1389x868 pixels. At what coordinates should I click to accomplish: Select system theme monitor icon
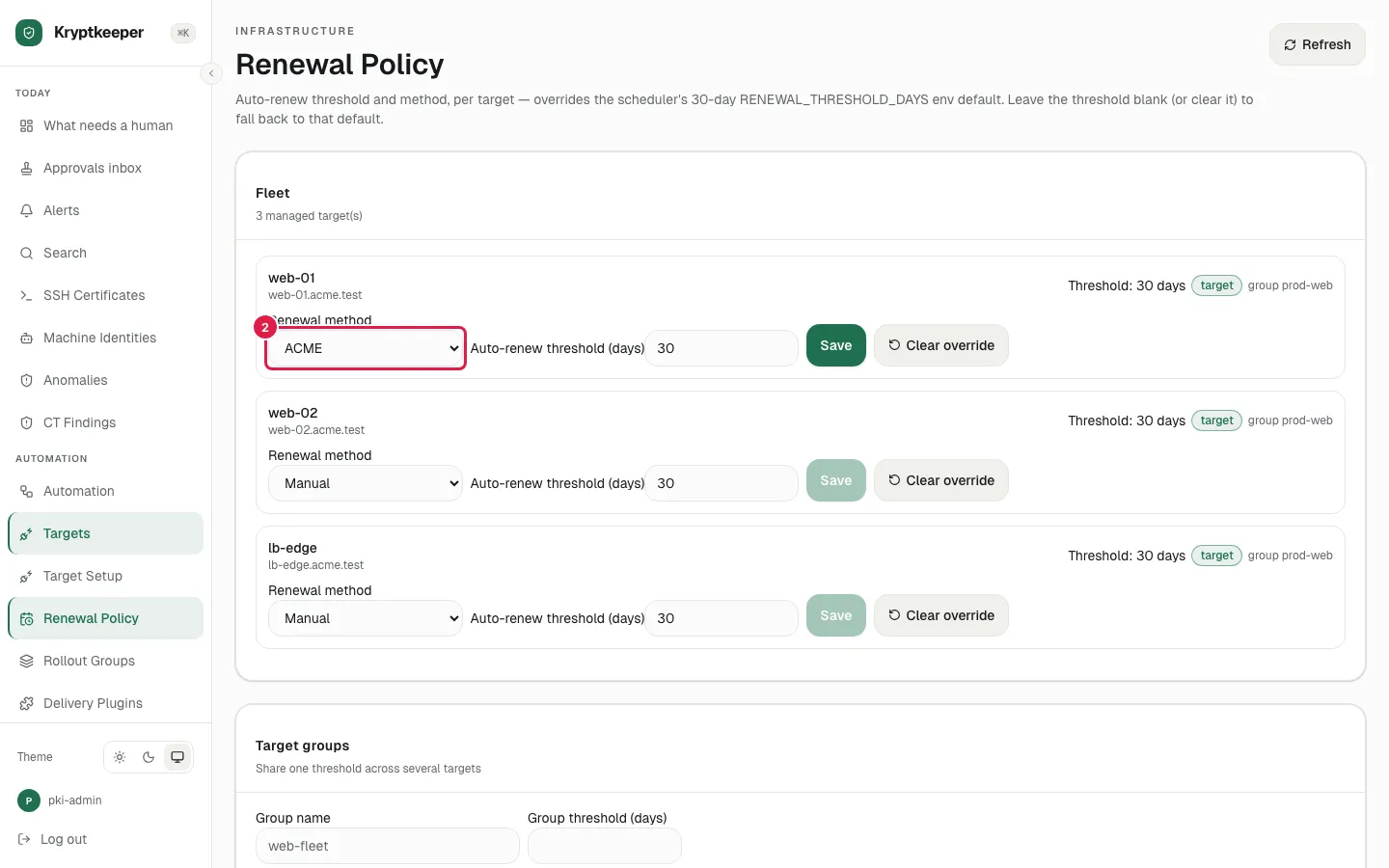177,757
